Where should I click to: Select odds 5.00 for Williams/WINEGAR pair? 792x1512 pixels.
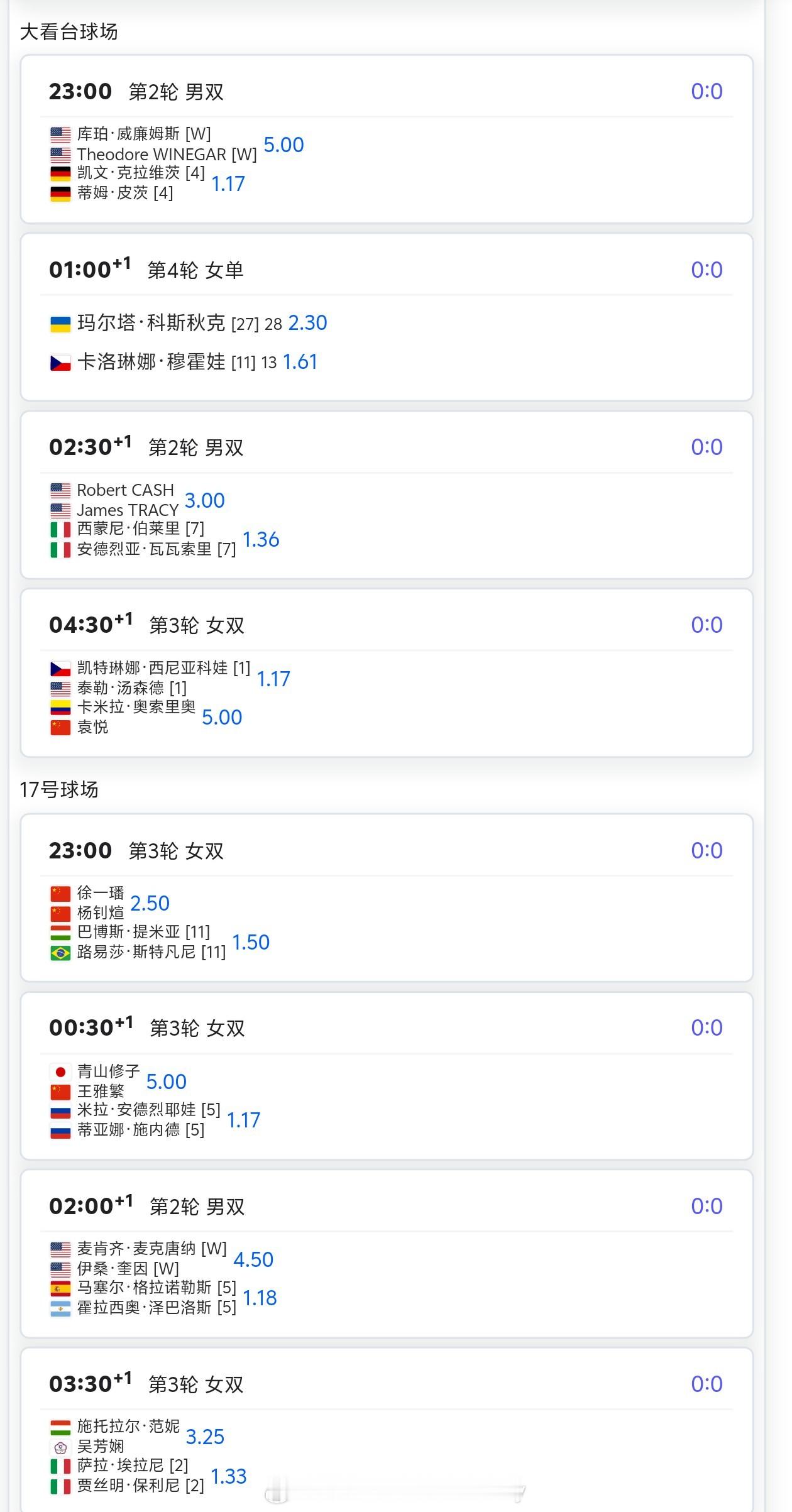tap(283, 145)
